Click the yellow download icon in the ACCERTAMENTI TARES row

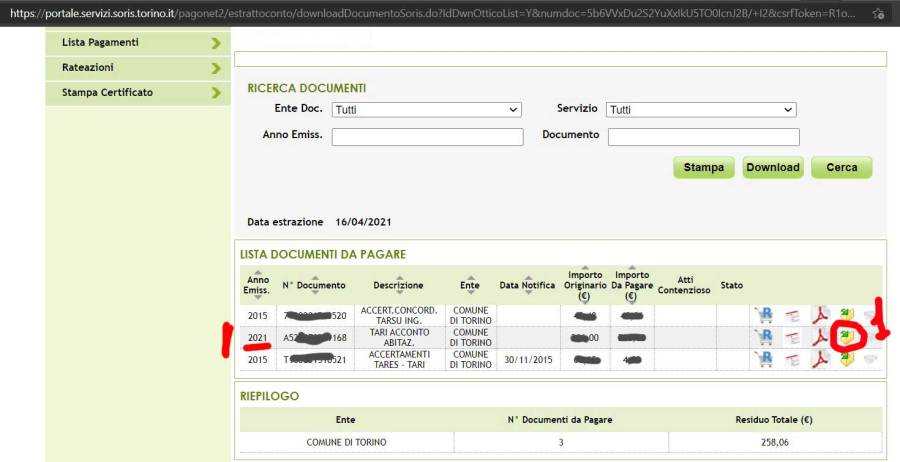tap(847, 359)
